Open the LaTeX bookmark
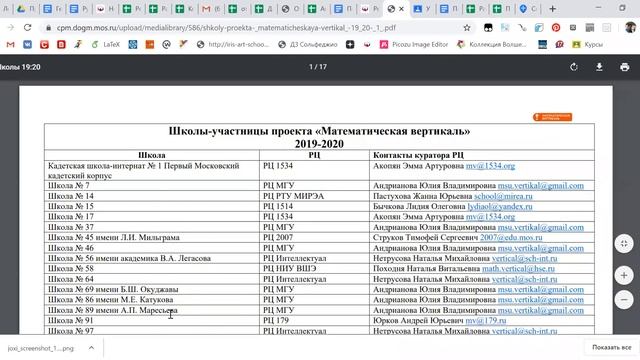 pyautogui.click(x=105, y=44)
